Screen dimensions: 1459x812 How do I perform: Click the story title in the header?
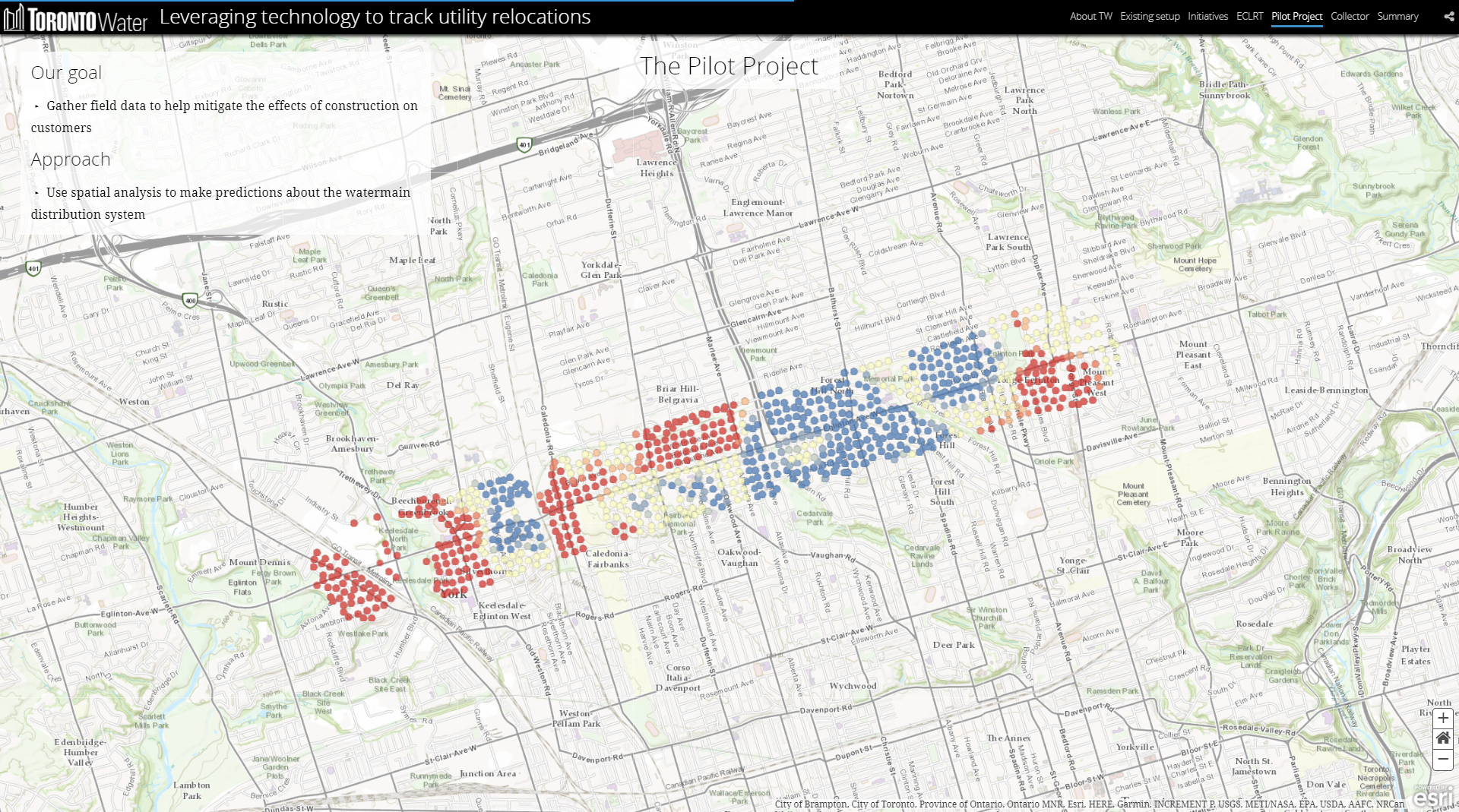[375, 17]
